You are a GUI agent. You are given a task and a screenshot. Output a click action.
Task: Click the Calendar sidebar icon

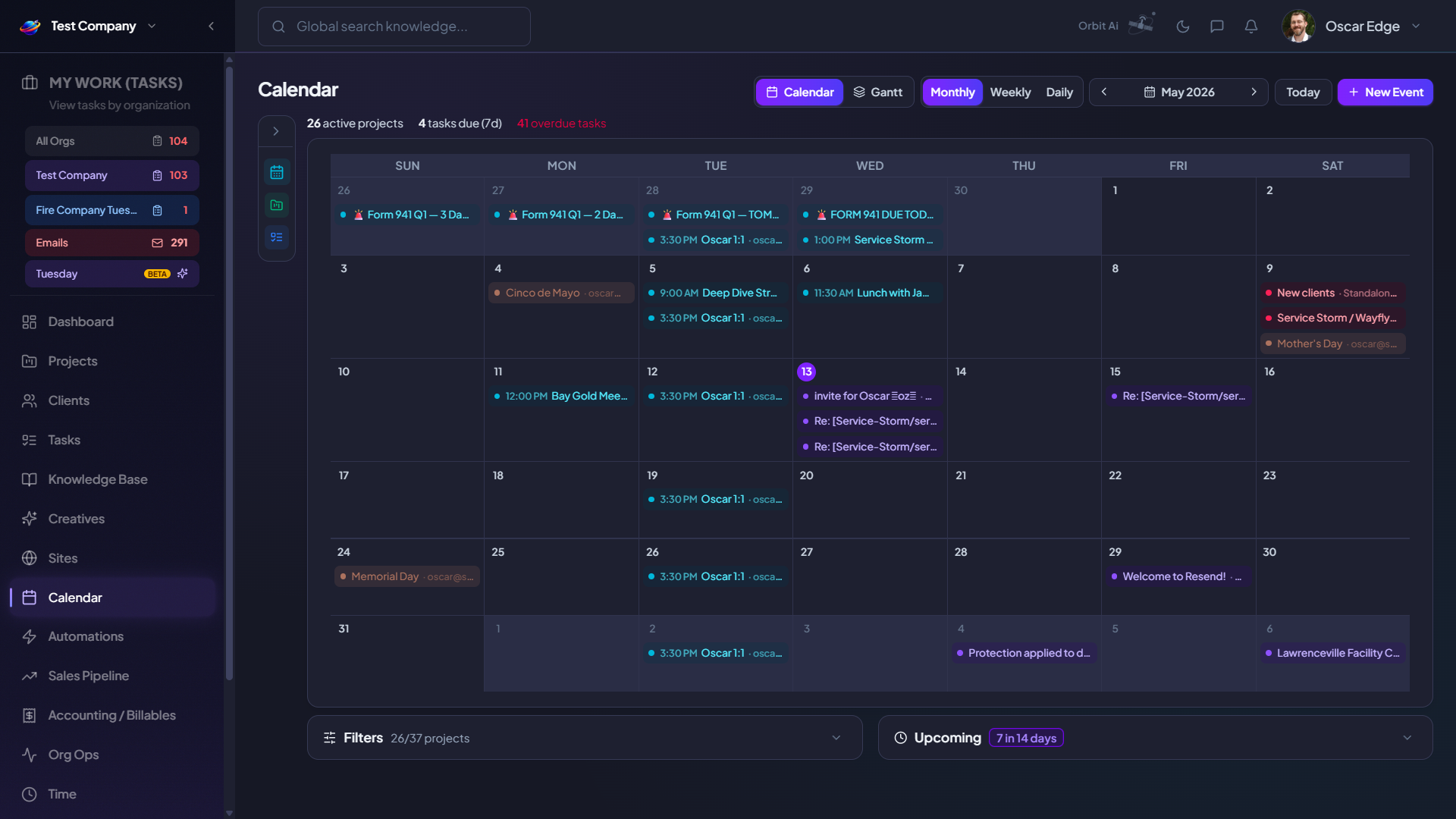pos(30,598)
